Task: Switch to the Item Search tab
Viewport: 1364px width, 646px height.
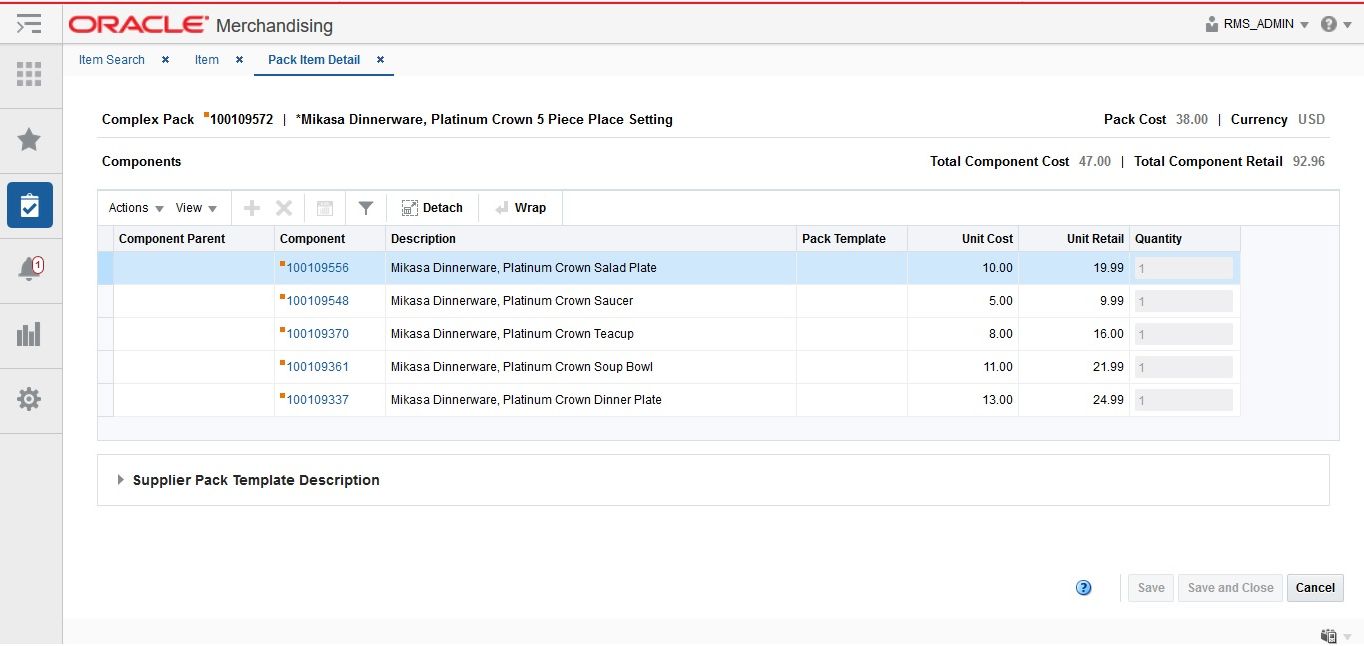Action: click(112, 60)
